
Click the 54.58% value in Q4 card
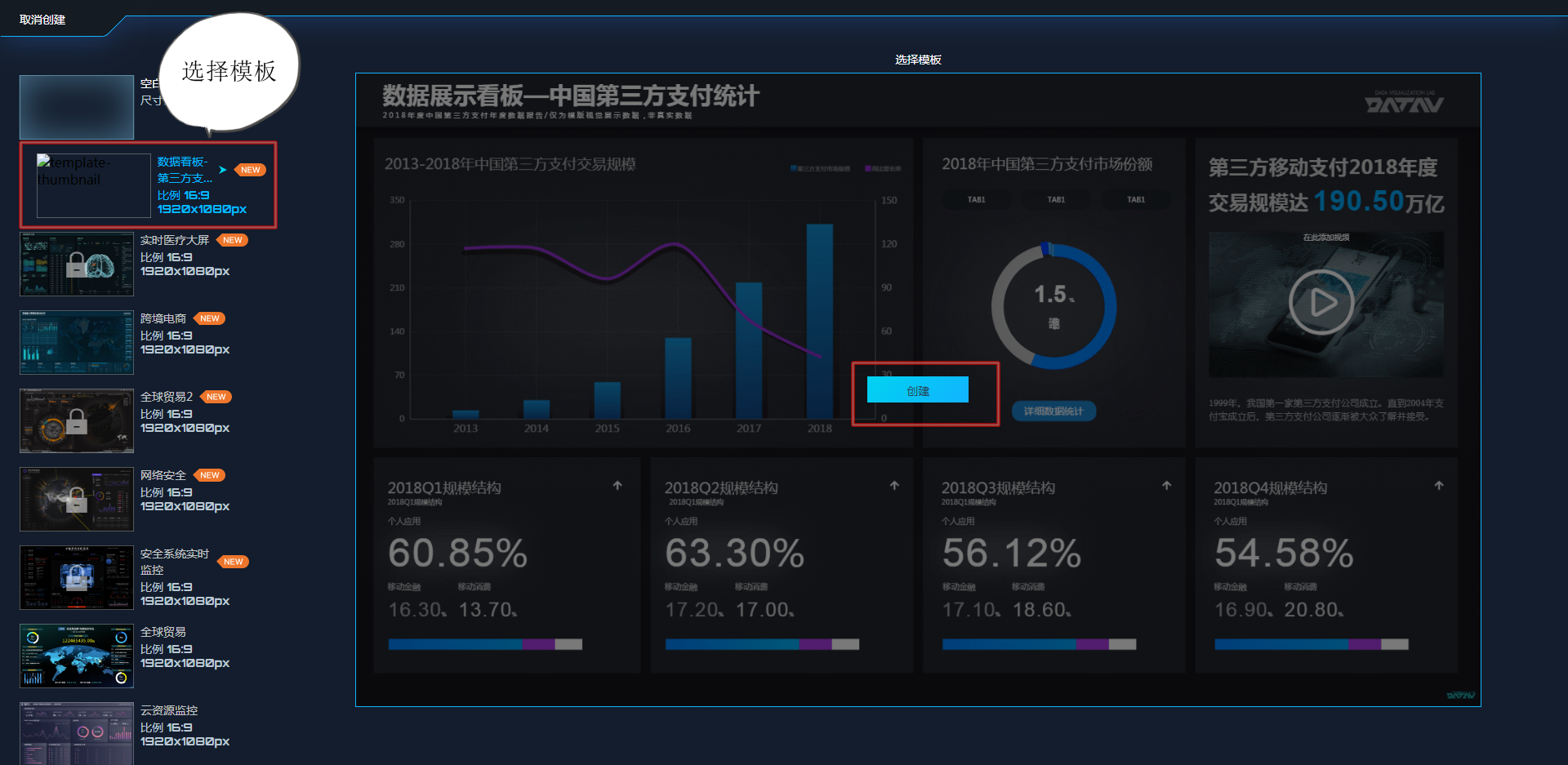pos(1284,553)
